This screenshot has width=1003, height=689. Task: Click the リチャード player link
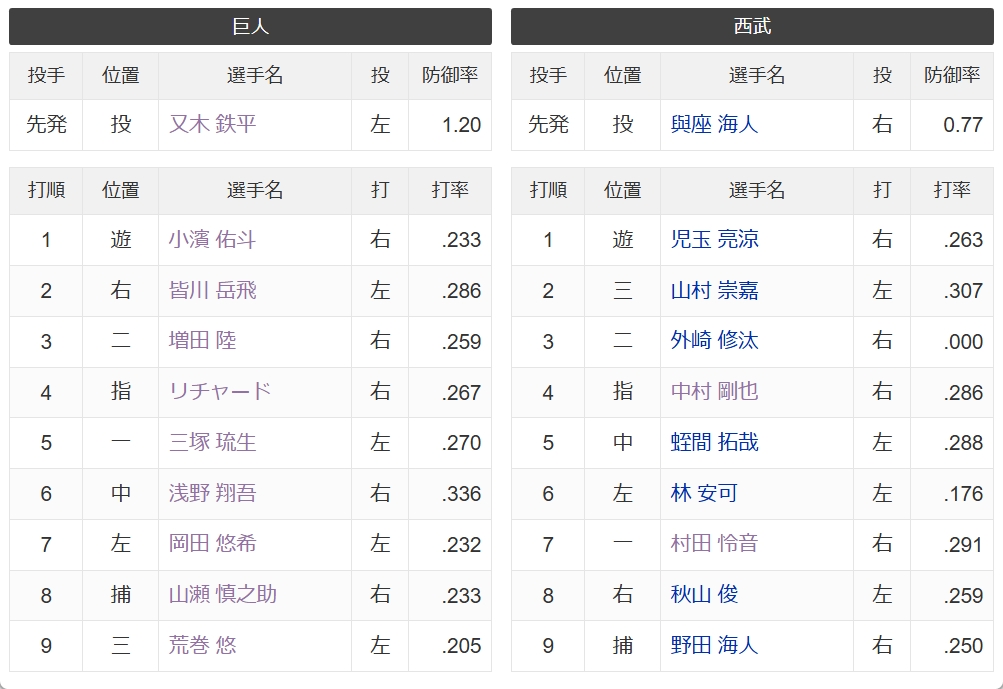click(x=220, y=392)
